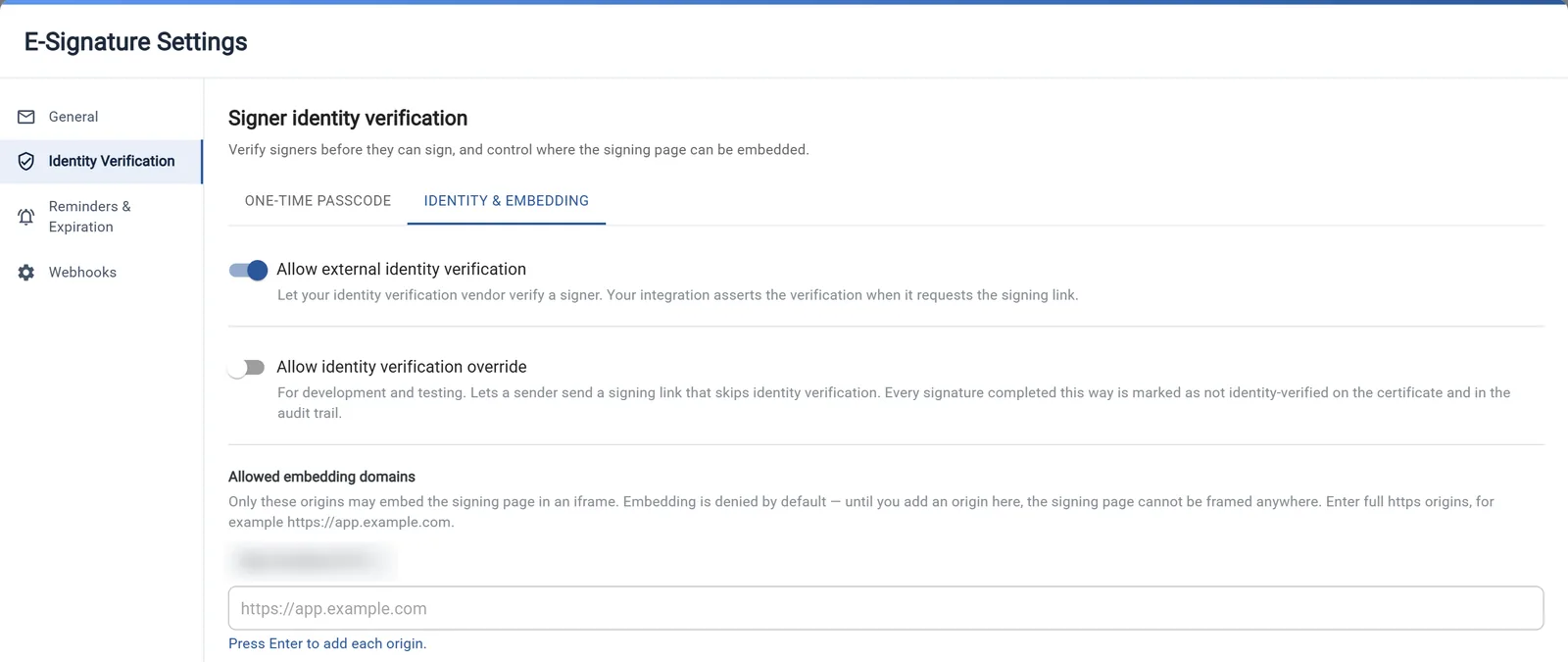Screen dimensions: 1568x662
Task: Enable Allow identity verification override toggle
Action: pyautogui.click(x=247, y=368)
